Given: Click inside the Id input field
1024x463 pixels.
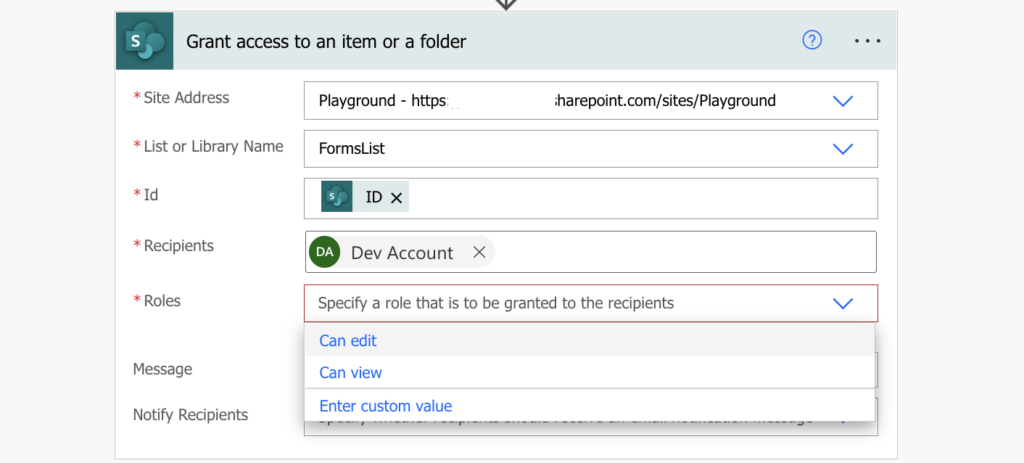Looking at the screenshot, I should click(591, 198).
